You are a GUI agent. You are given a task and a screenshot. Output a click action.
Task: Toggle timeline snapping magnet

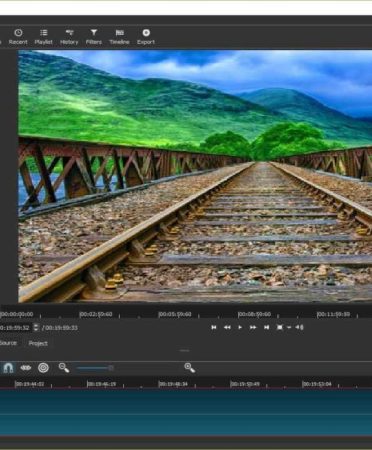click(8, 368)
